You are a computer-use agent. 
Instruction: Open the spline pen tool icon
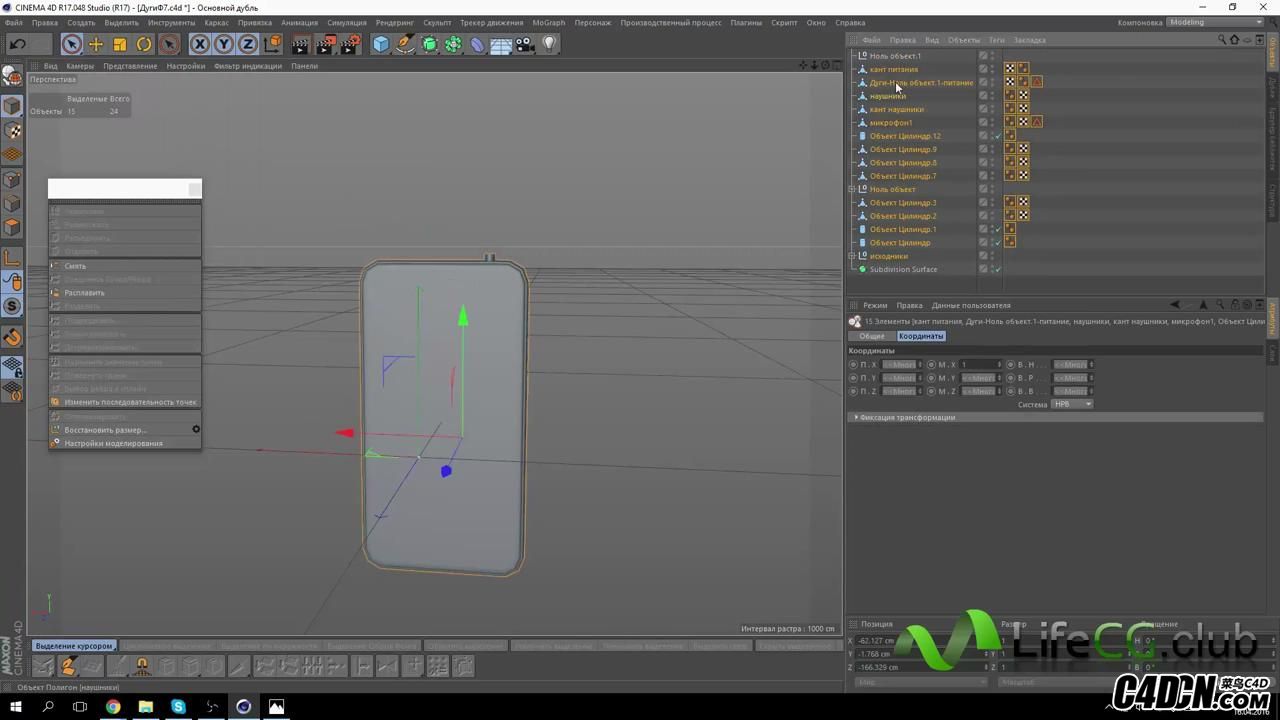tap(405, 44)
